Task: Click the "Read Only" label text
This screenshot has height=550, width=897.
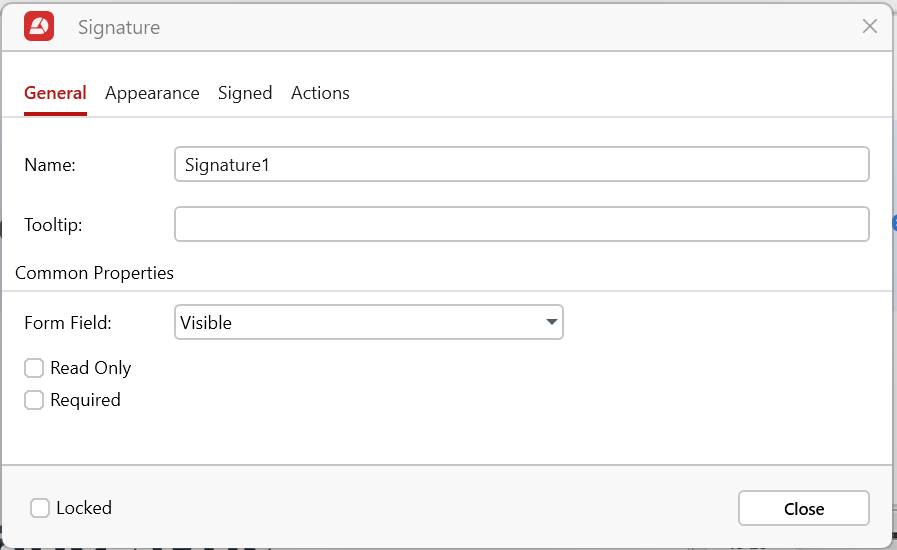Action: [x=91, y=368]
